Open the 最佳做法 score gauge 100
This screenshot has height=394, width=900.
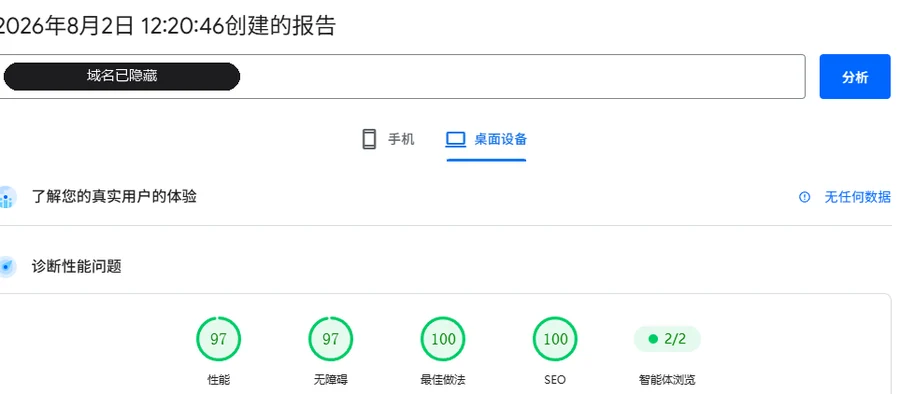coord(443,339)
